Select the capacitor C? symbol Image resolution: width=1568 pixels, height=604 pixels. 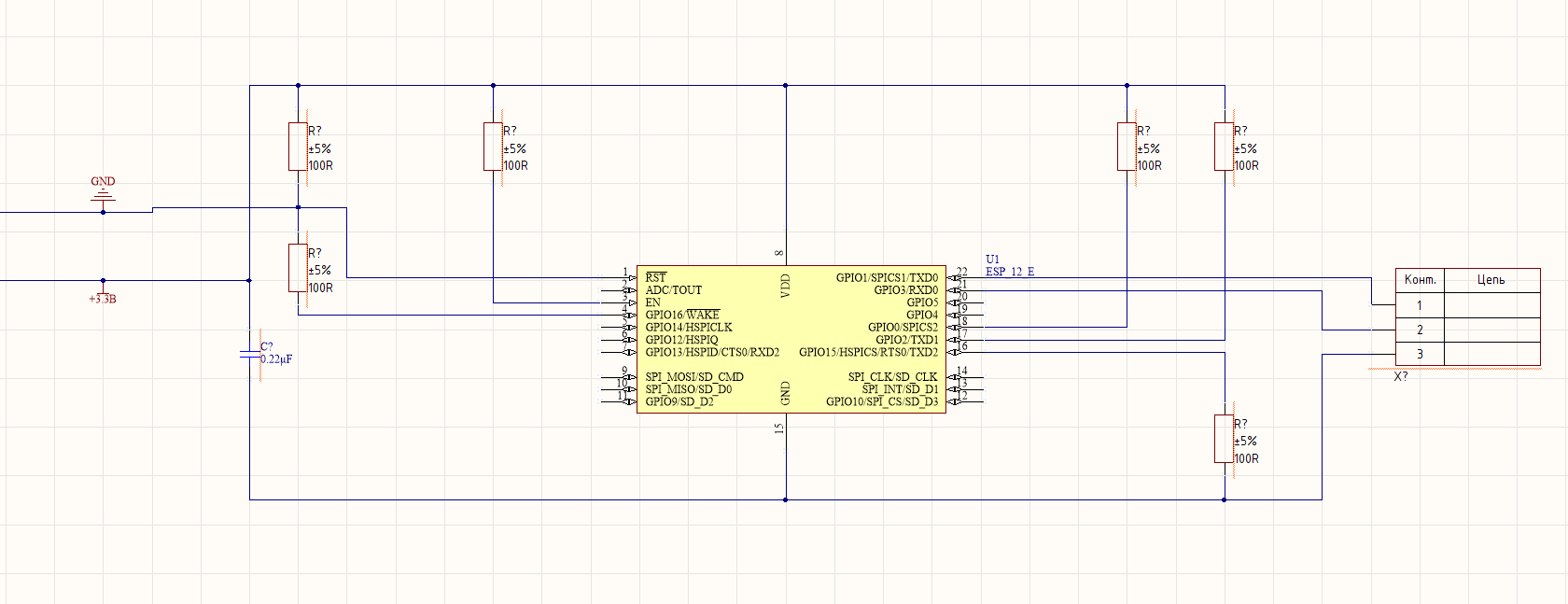click(250, 354)
